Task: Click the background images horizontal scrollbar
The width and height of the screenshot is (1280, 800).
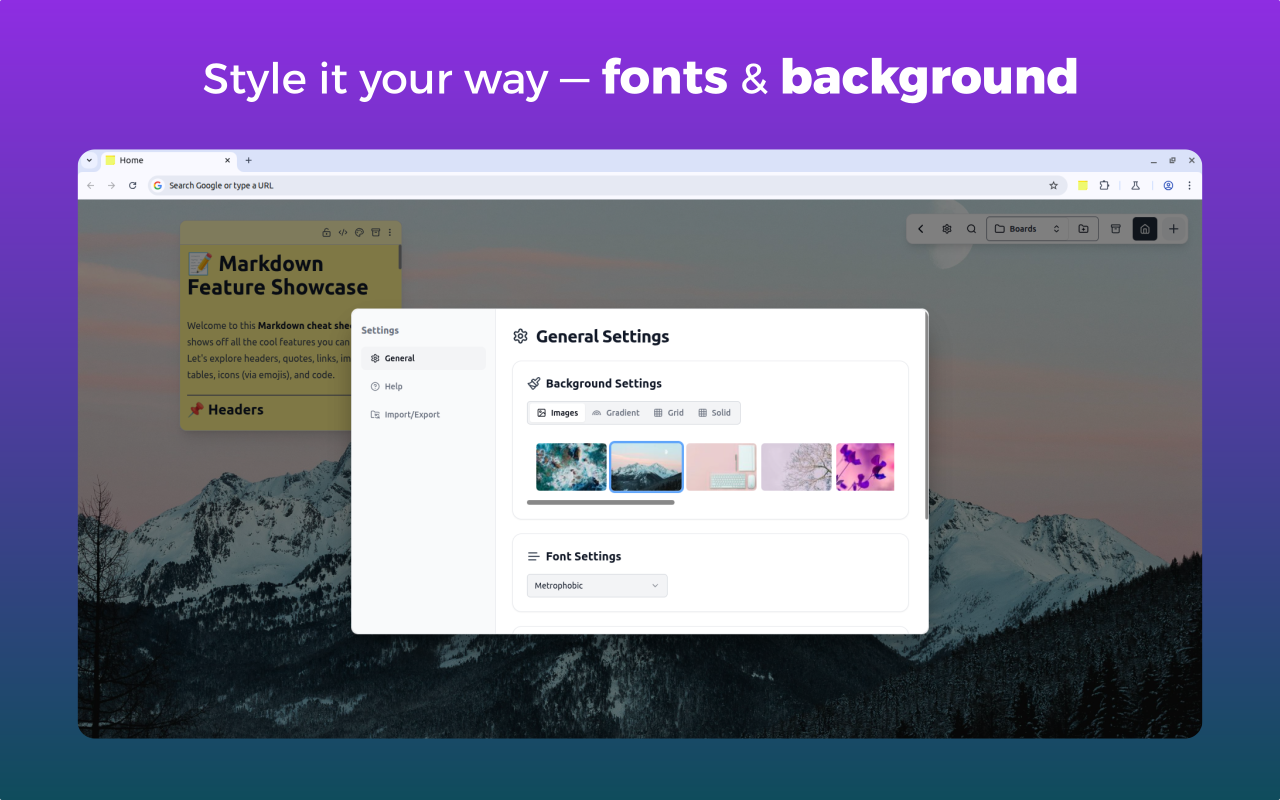Action: click(x=601, y=502)
